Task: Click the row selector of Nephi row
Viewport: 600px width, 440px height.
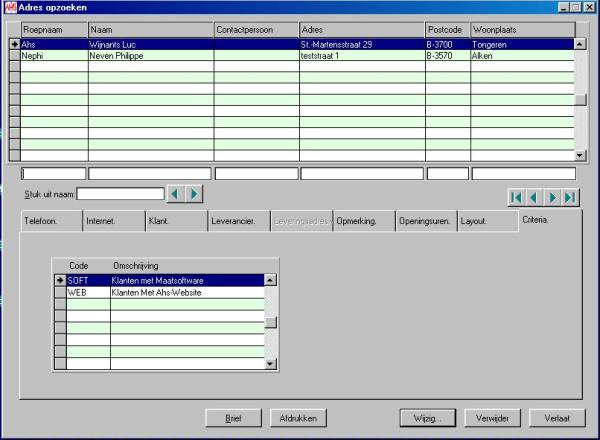Action: [15, 55]
